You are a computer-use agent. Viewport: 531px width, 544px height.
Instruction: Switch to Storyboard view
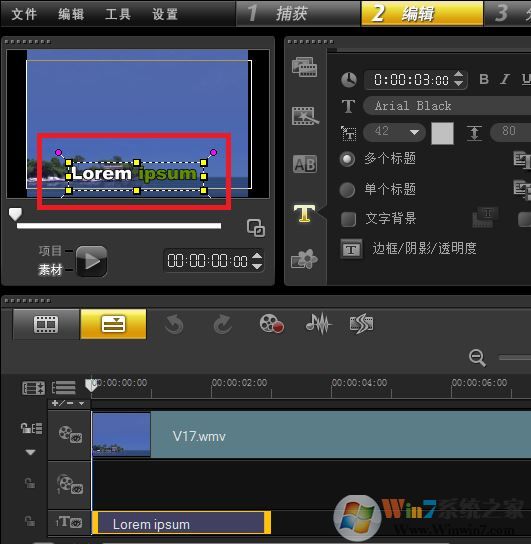[46, 324]
